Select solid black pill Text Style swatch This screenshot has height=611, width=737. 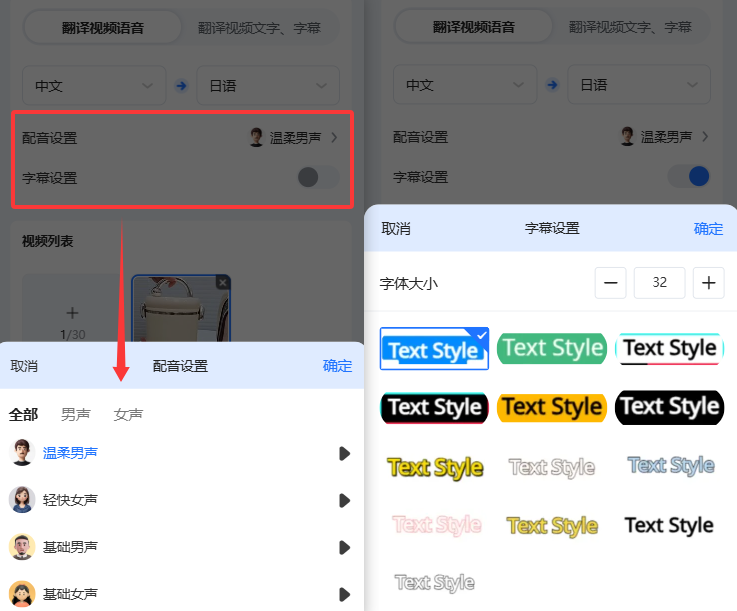point(670,407)
